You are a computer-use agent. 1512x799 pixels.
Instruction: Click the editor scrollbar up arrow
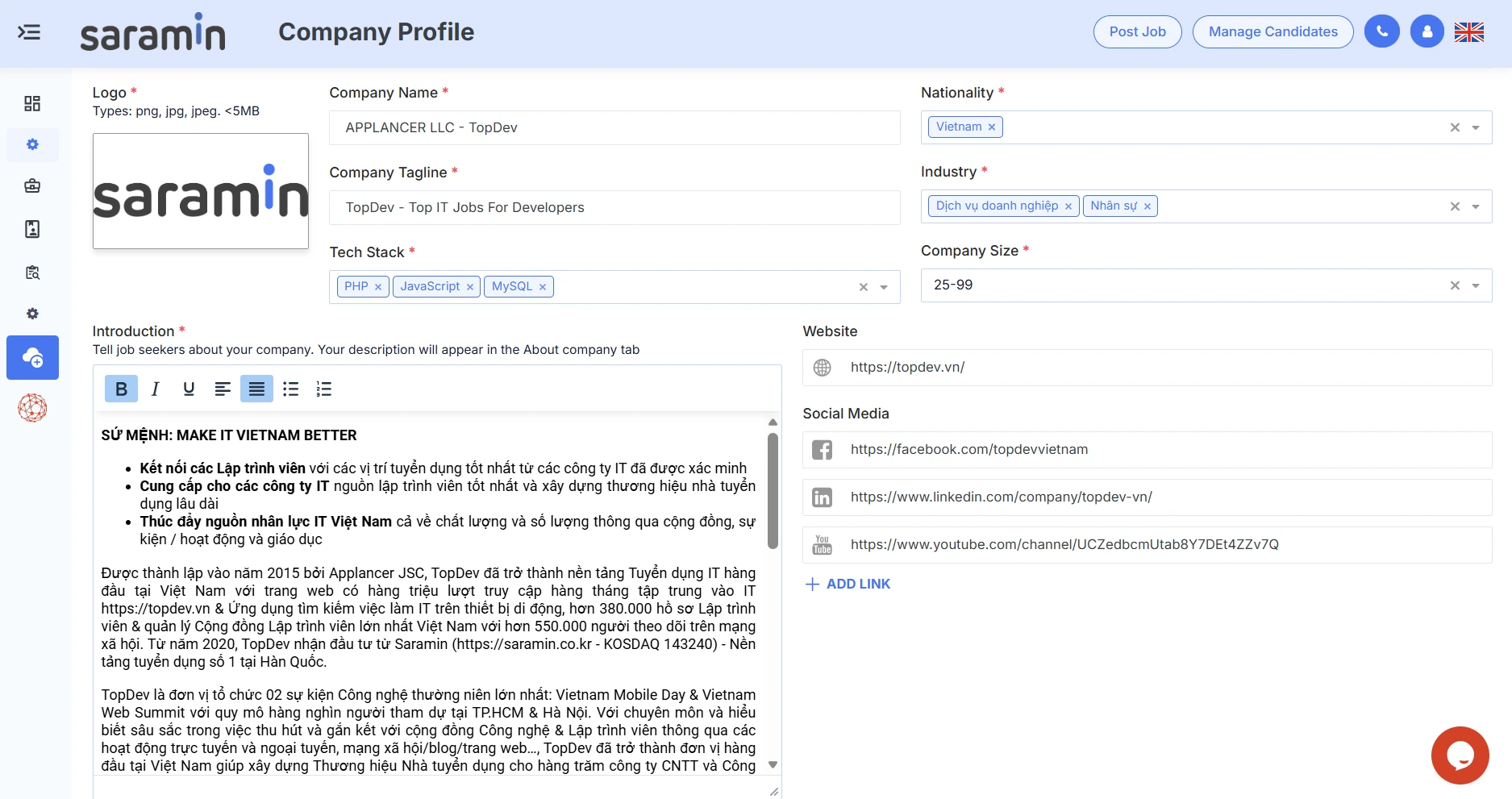773,422
